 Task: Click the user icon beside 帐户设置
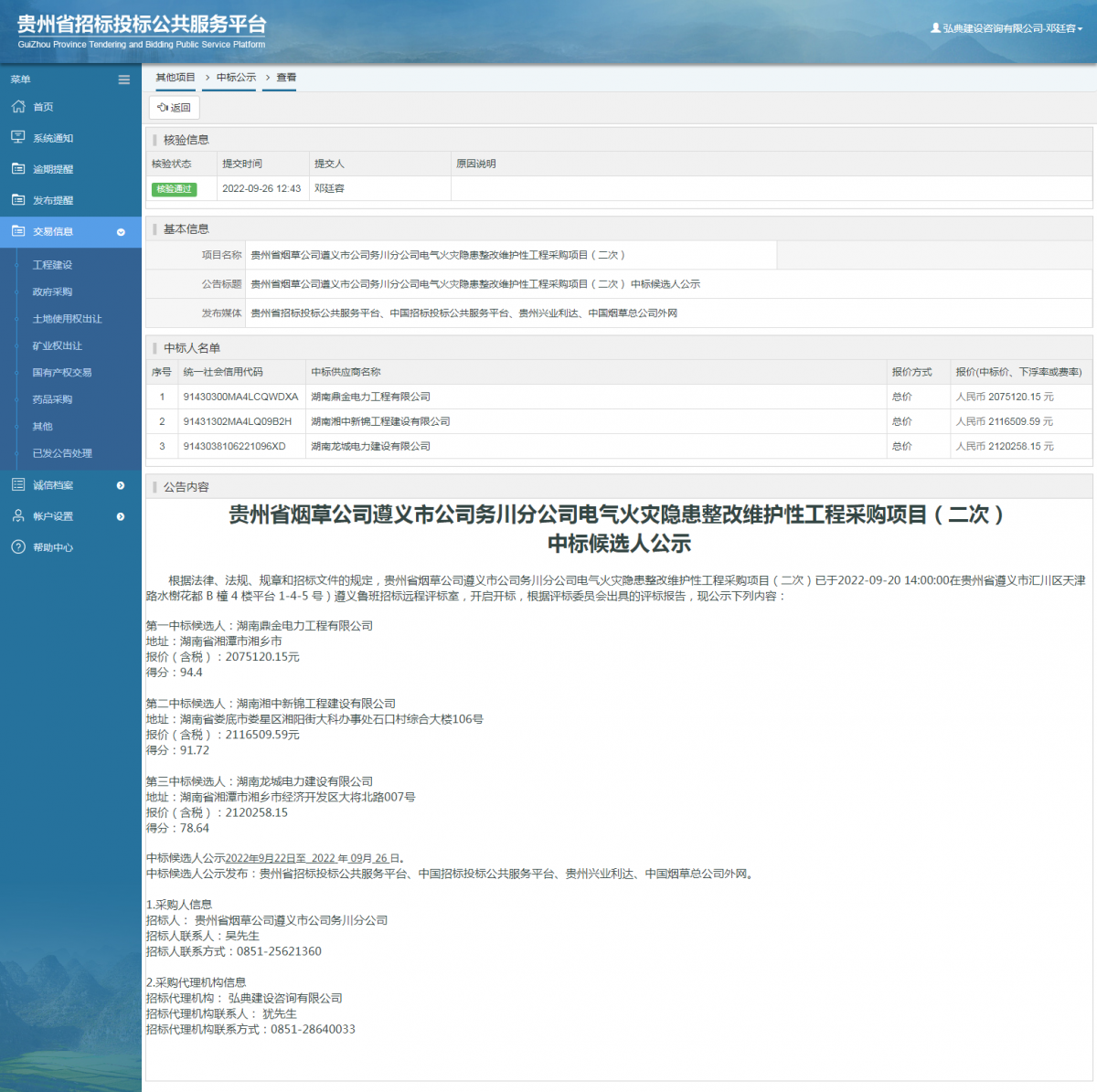18,515
